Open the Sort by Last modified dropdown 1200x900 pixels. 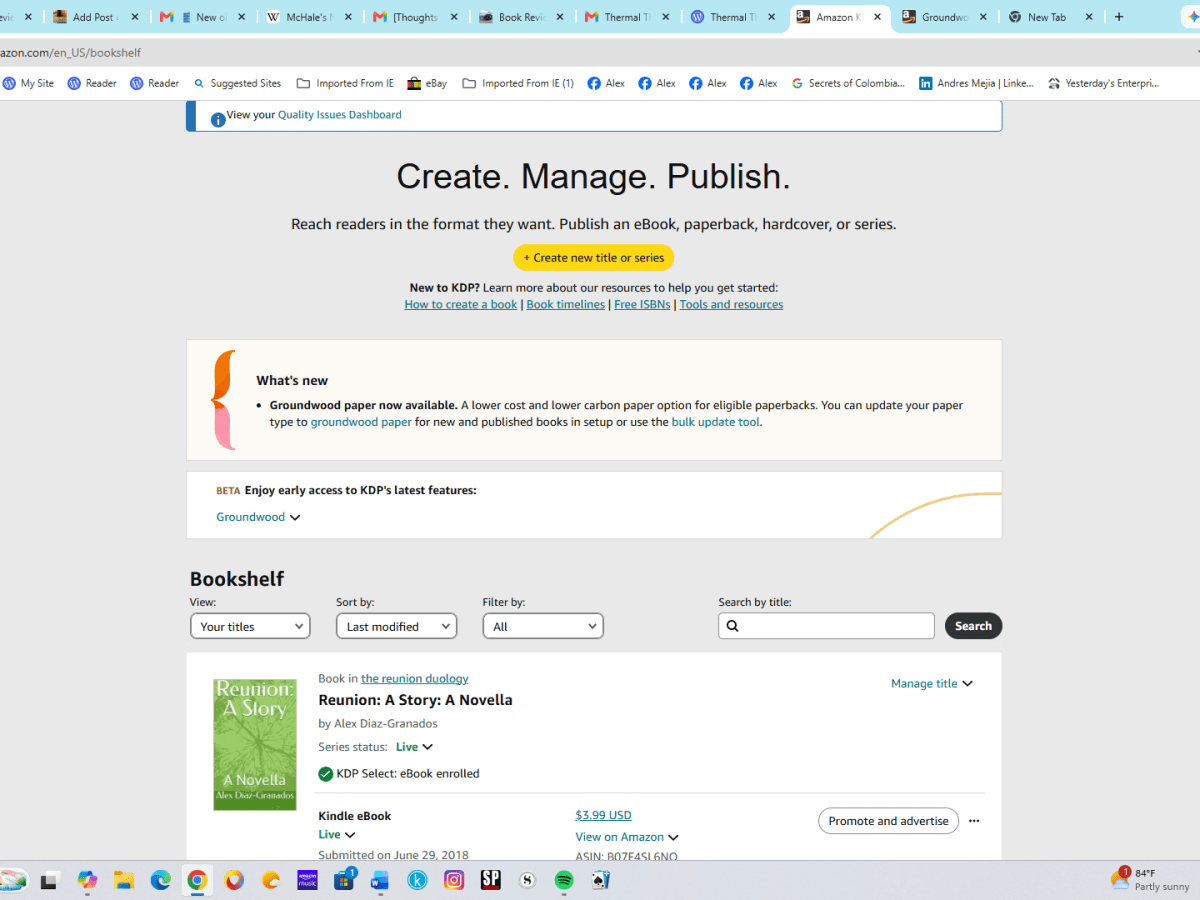click(396, 626)
